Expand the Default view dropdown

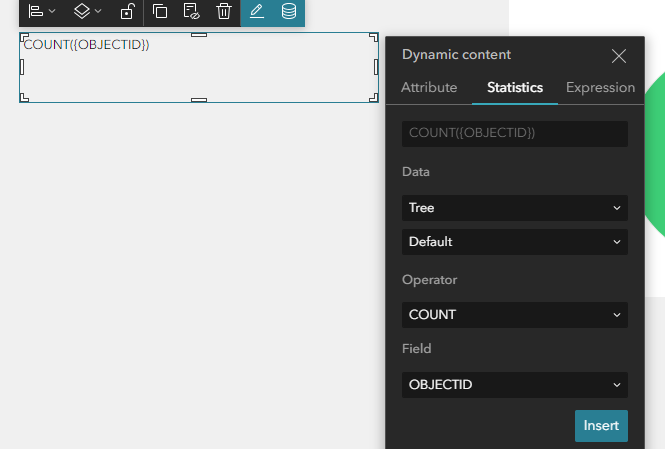(514, 242)
